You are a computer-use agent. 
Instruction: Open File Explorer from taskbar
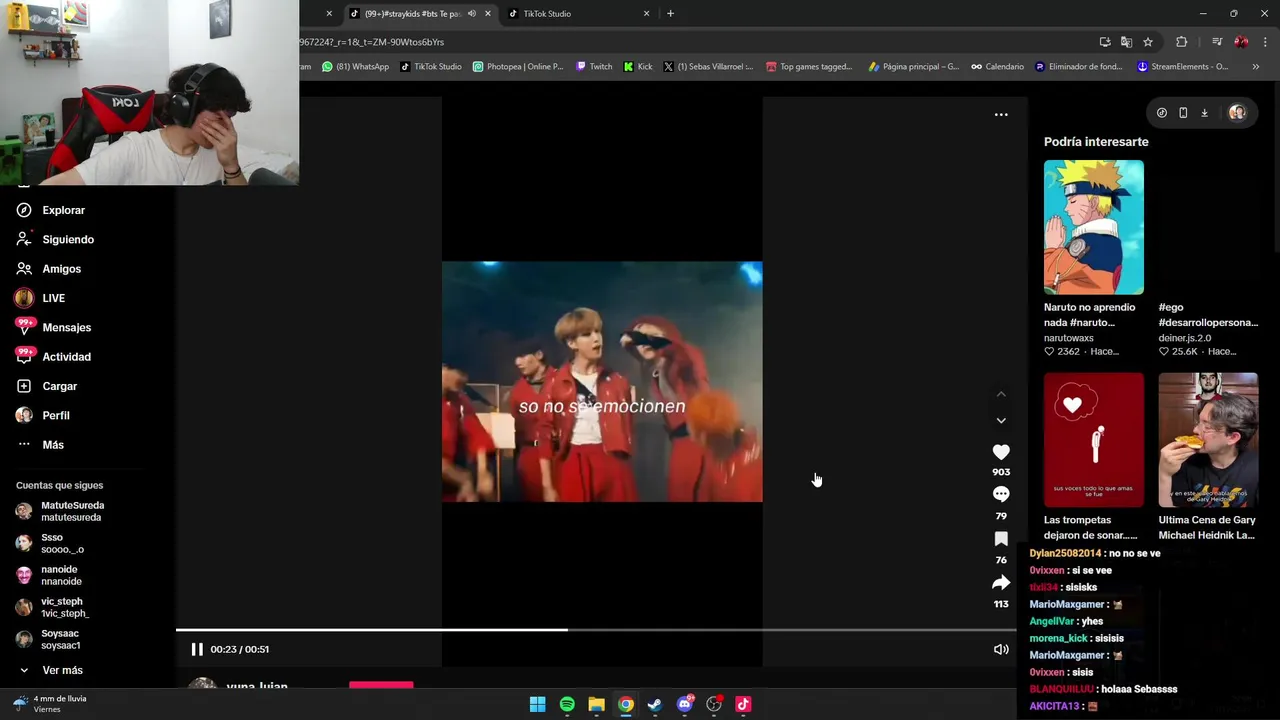tap(596, 704)
